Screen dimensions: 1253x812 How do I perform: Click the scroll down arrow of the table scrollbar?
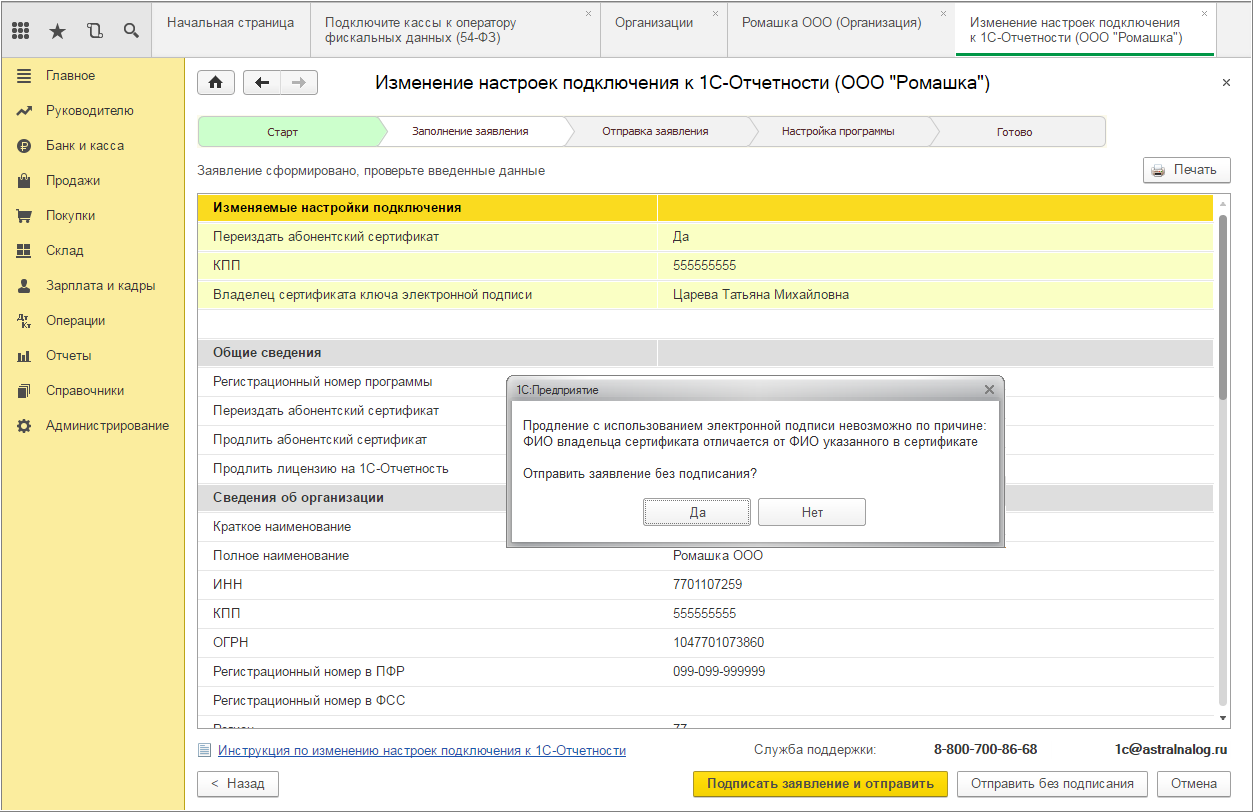1222,718
